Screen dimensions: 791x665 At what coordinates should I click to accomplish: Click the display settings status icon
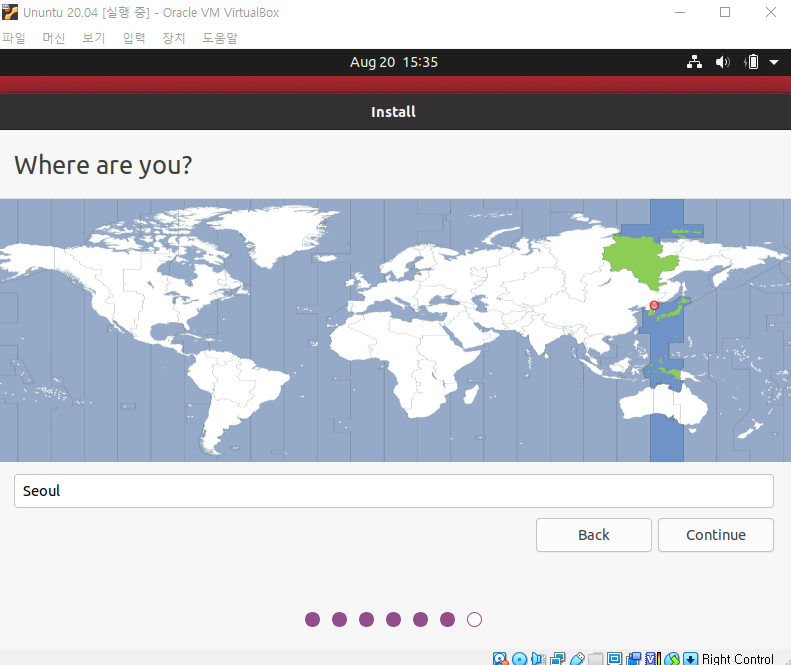tap(614, 658)
